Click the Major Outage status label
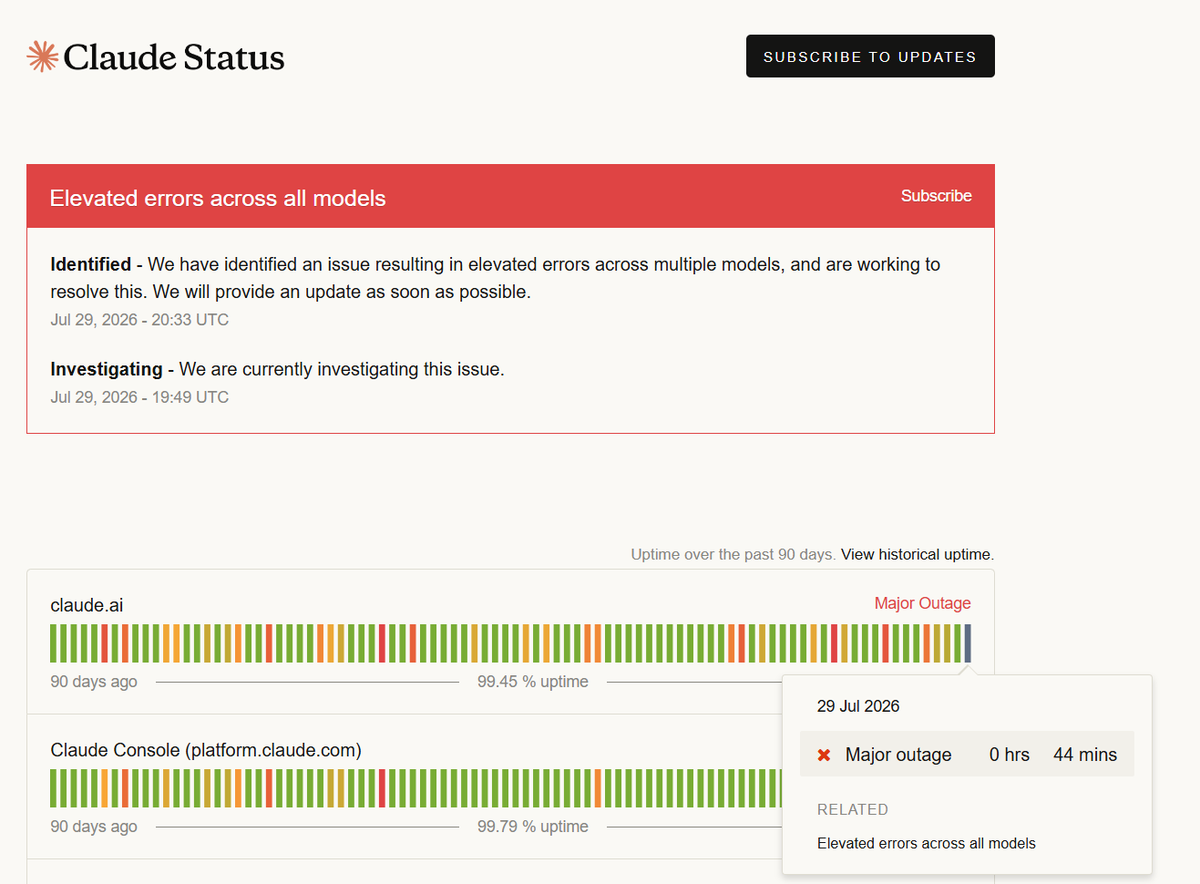Screen dimensions: 1200x884 922,603
